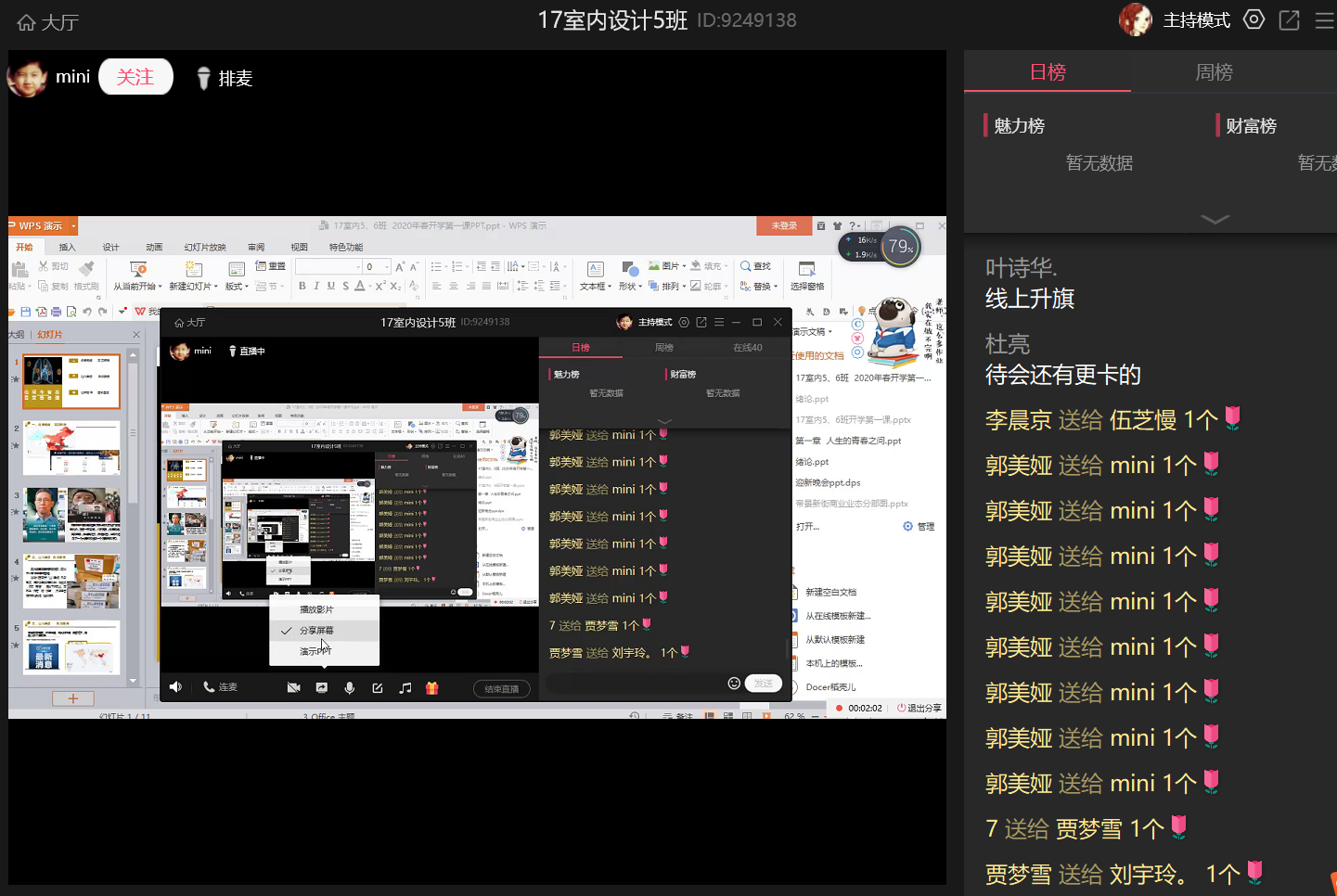This screenshot has width=1337, height=896.
Task: Open the 主持模式 mode selector
Action: click(x=1197, y=20)
